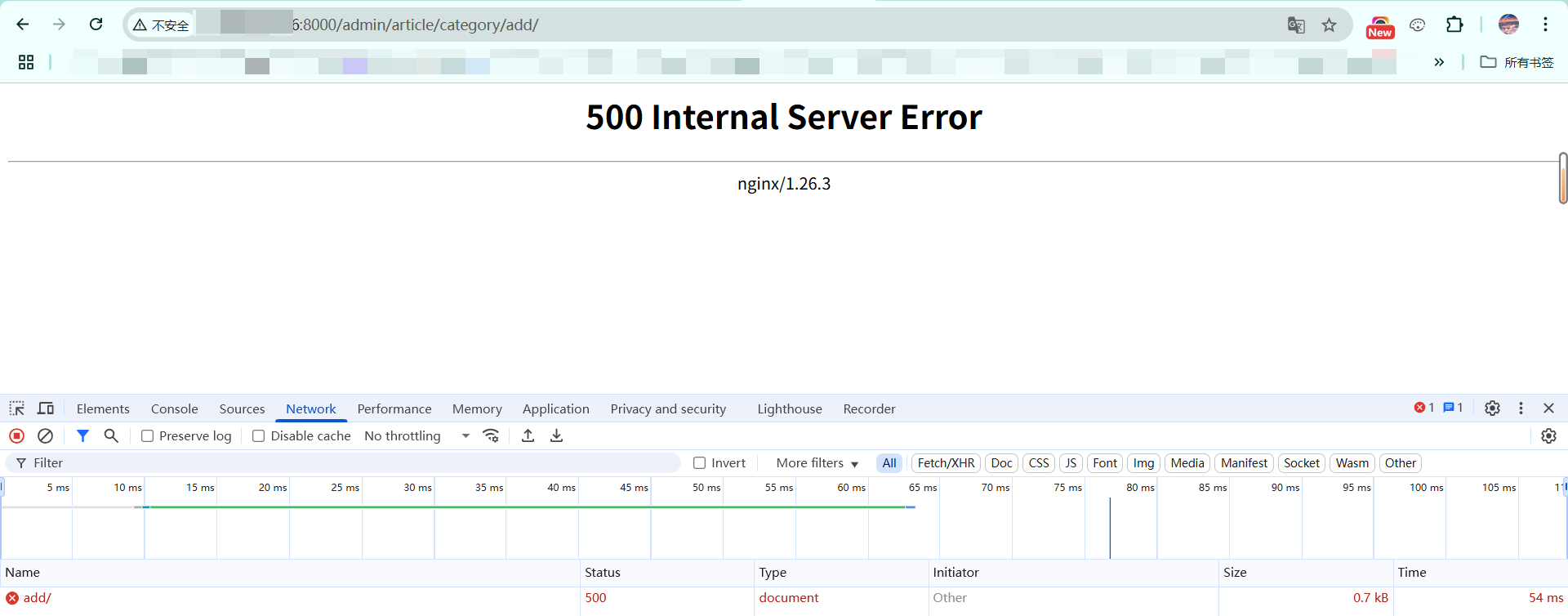The width and height of the screenshot is (1568, 616).
Task: Open network conditions wifi icon
Action: [x=491, y=436]
